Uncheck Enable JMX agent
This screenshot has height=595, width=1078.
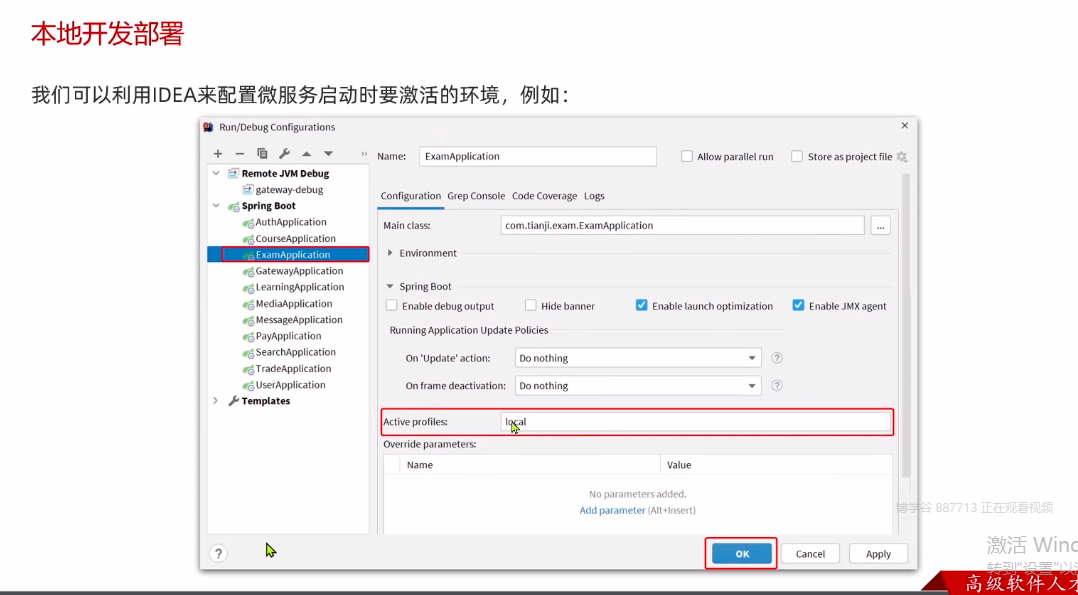798,305
